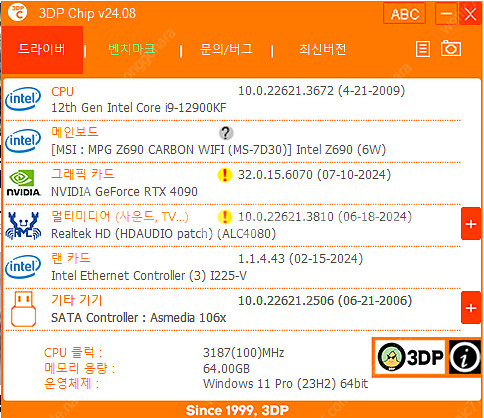484x418 pixels.
Task: Click the ABC language button
Action: [404, 14]
